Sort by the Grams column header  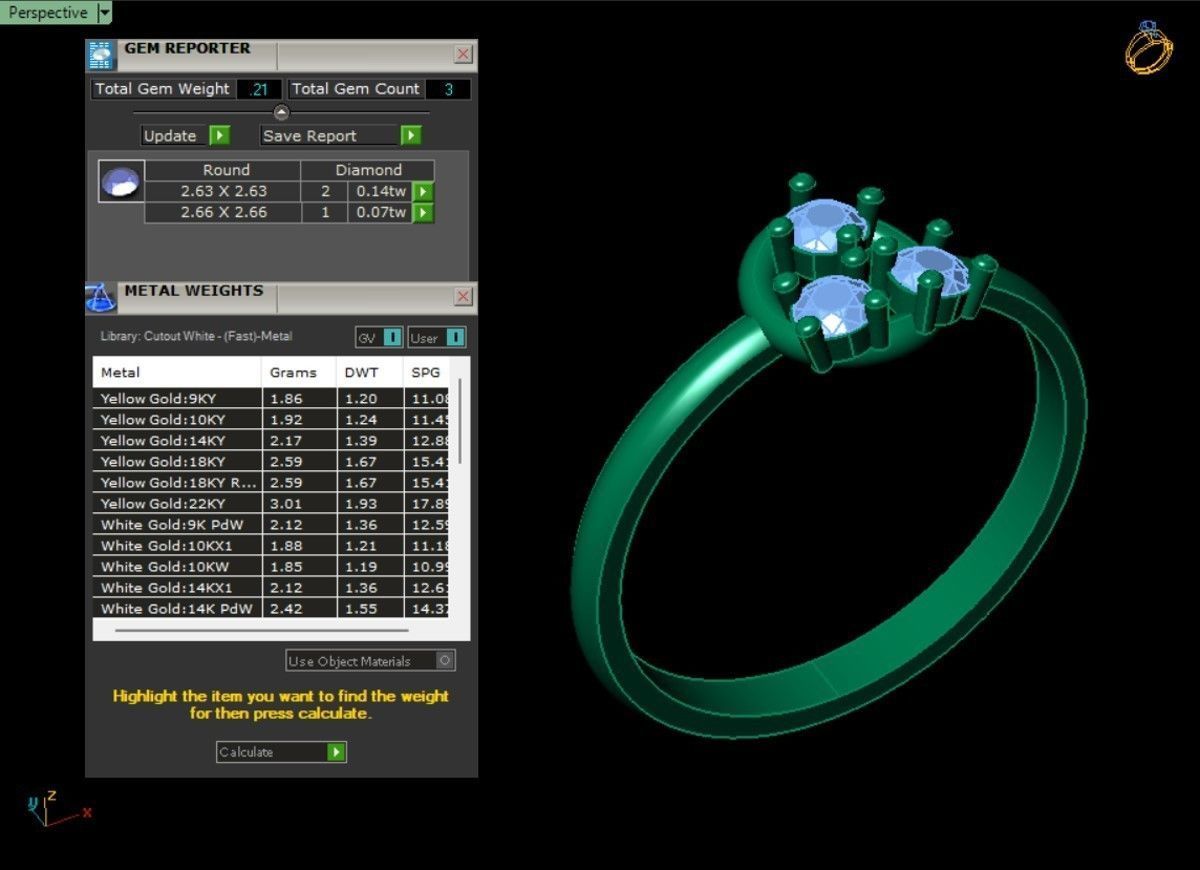point(299,372)
